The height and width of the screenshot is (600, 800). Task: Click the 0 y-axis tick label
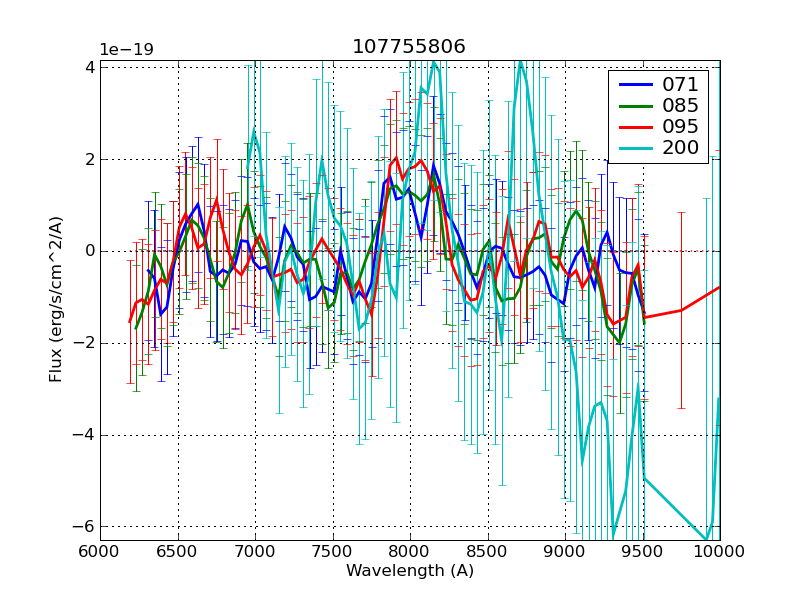click(89, 251)
